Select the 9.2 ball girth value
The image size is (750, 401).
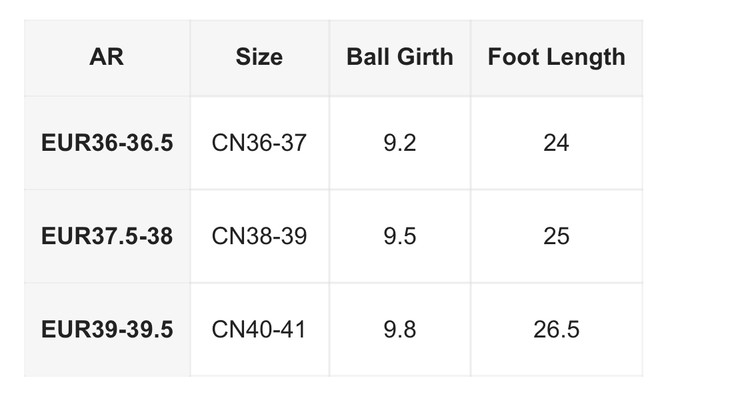tap(400, 143)
